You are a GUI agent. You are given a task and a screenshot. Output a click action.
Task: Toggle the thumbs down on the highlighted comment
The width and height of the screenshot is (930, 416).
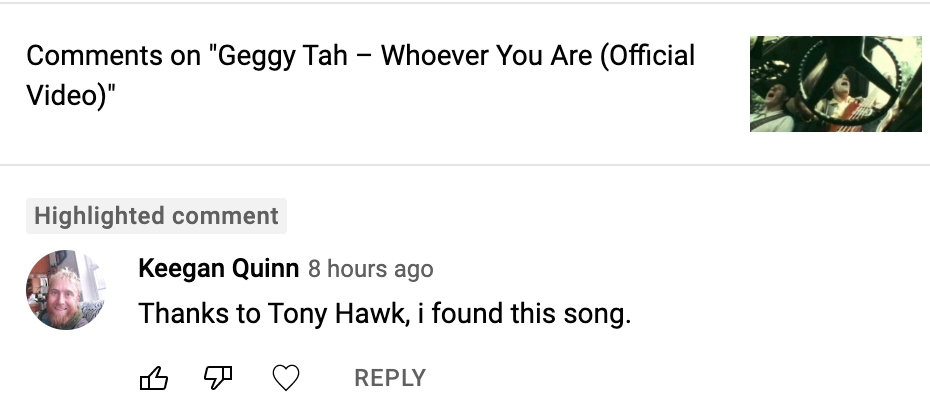click(218, 378)
